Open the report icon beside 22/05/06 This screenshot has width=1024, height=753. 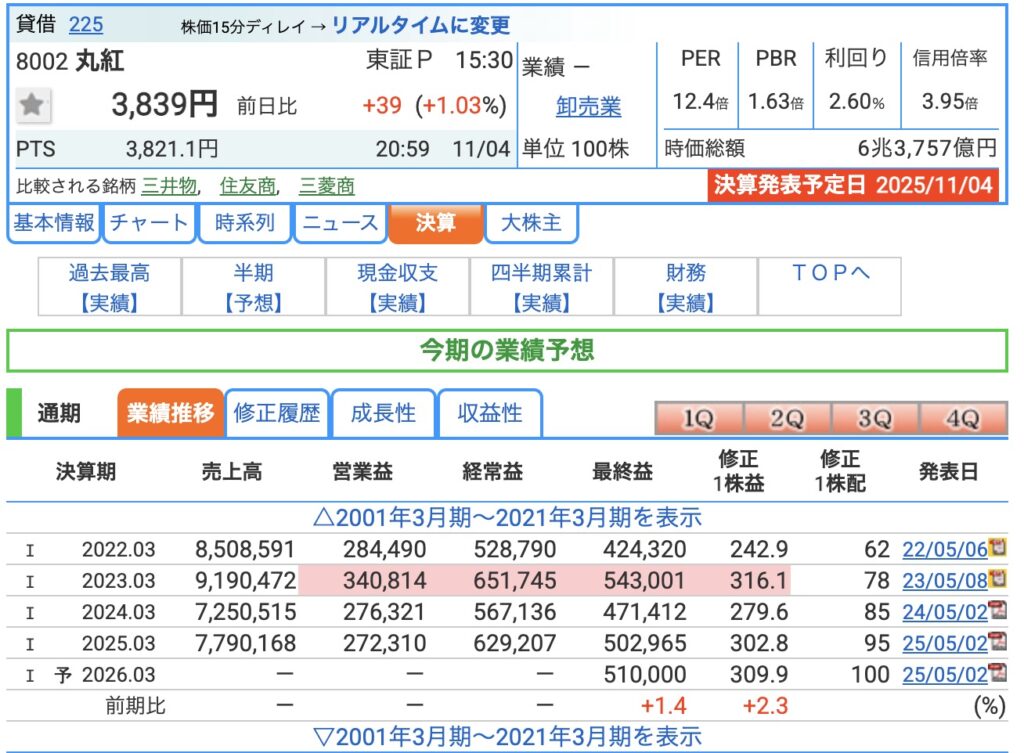click(x=996, y=547)
